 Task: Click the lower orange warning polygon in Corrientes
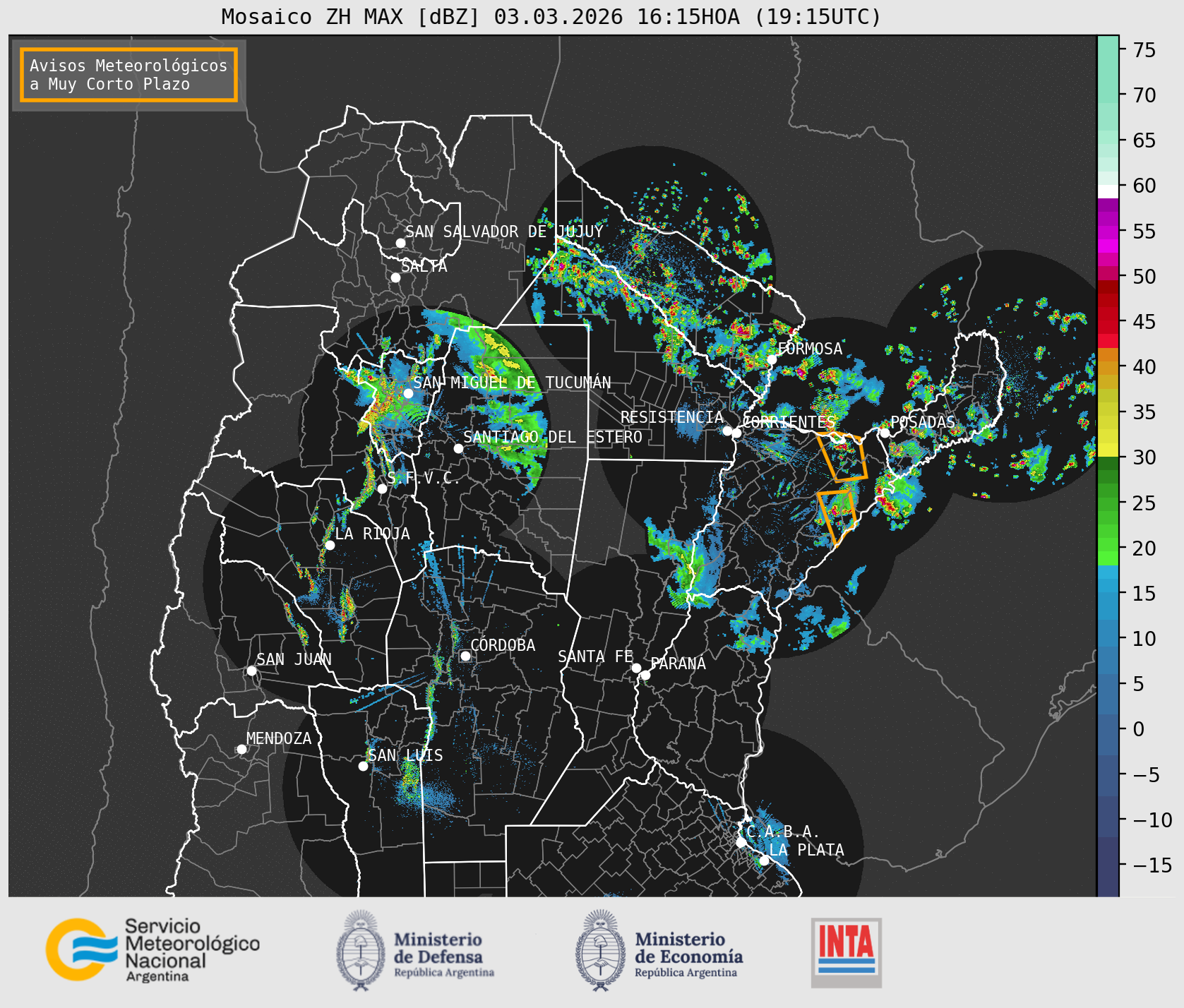coord(837,517)
